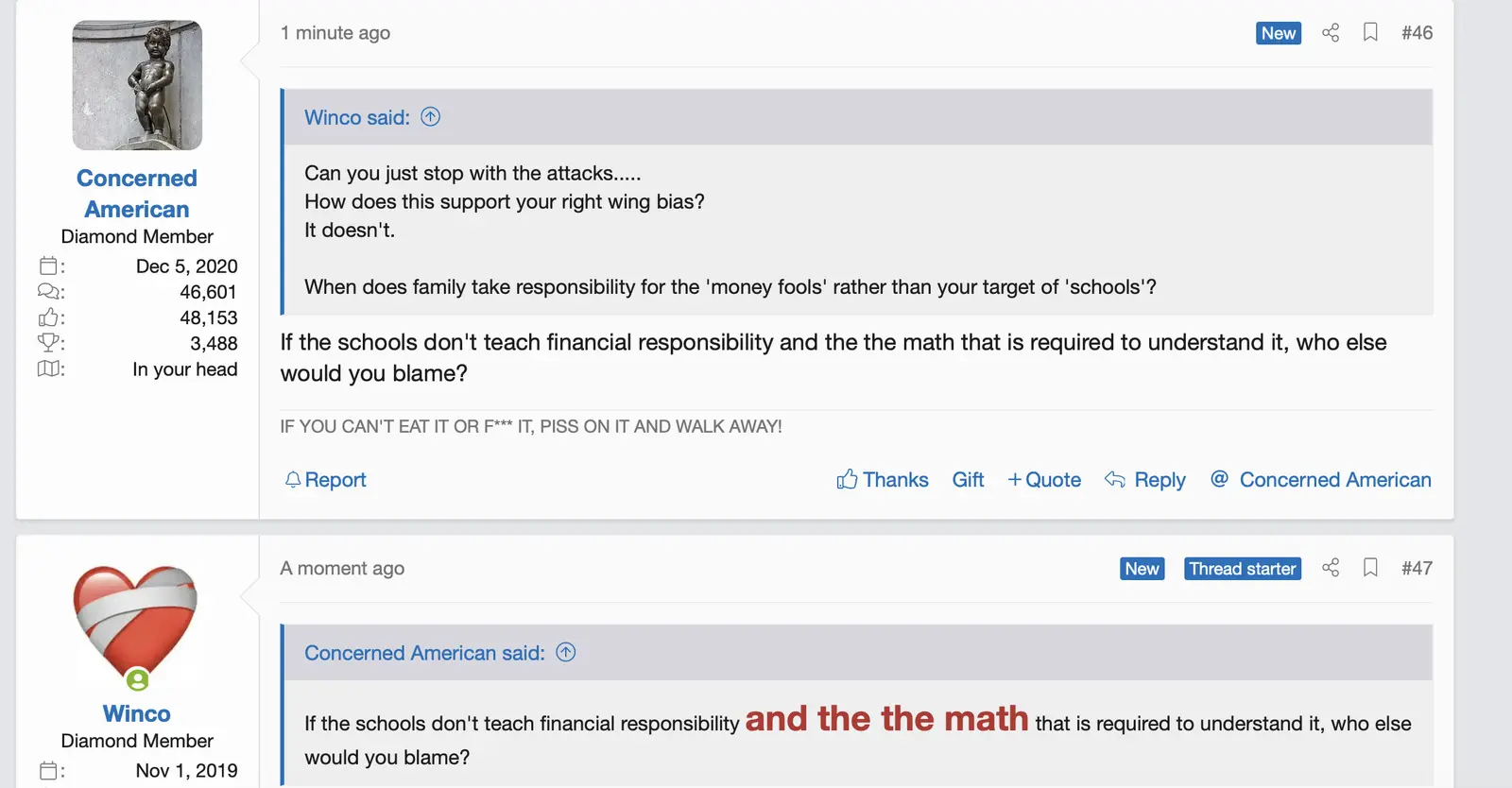Image resolution: width=1512 pixels, height=788 pixels.
Task: Click share icon on post #46
Action: pyautogui.click(x=1331, y=33)
